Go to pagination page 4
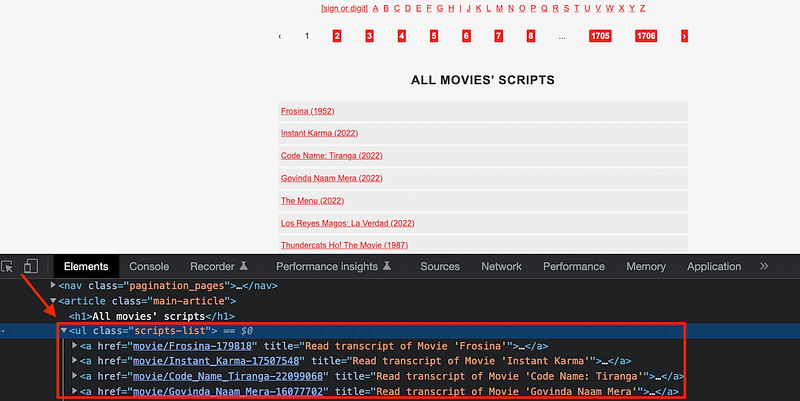 [x=402, y=36]
